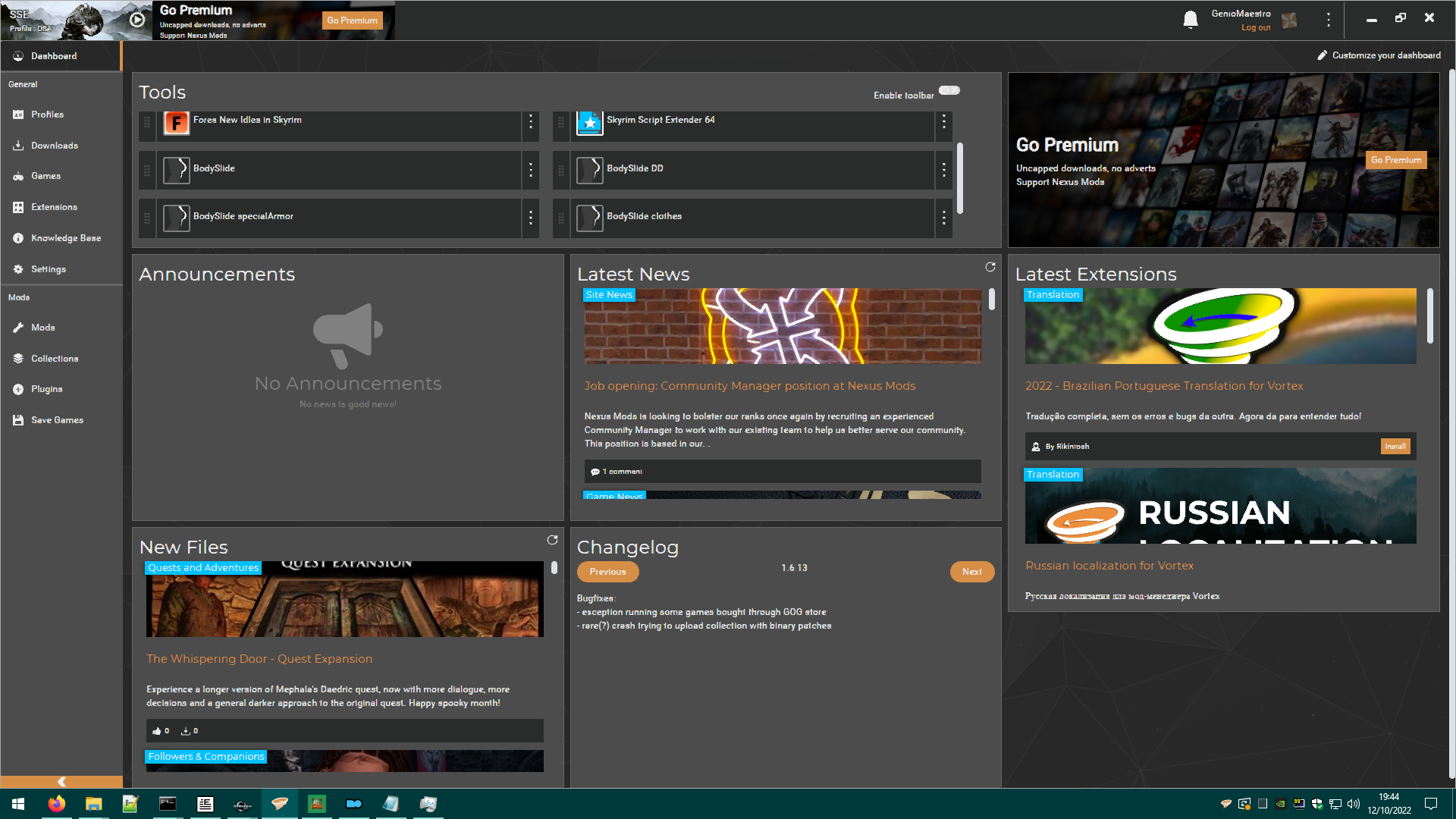
Task: Click the downloads count icon under Whispering Door
Action: [x=185, y=731]
